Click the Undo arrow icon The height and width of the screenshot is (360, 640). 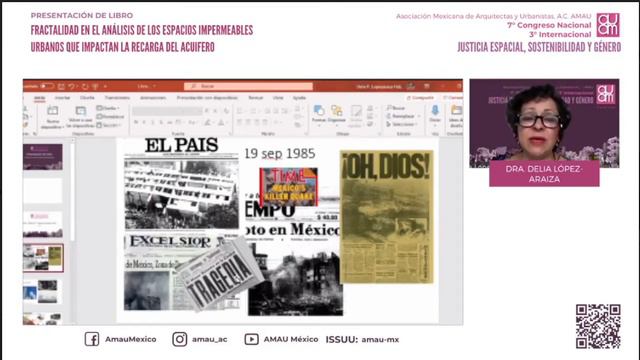coord(72,86)
